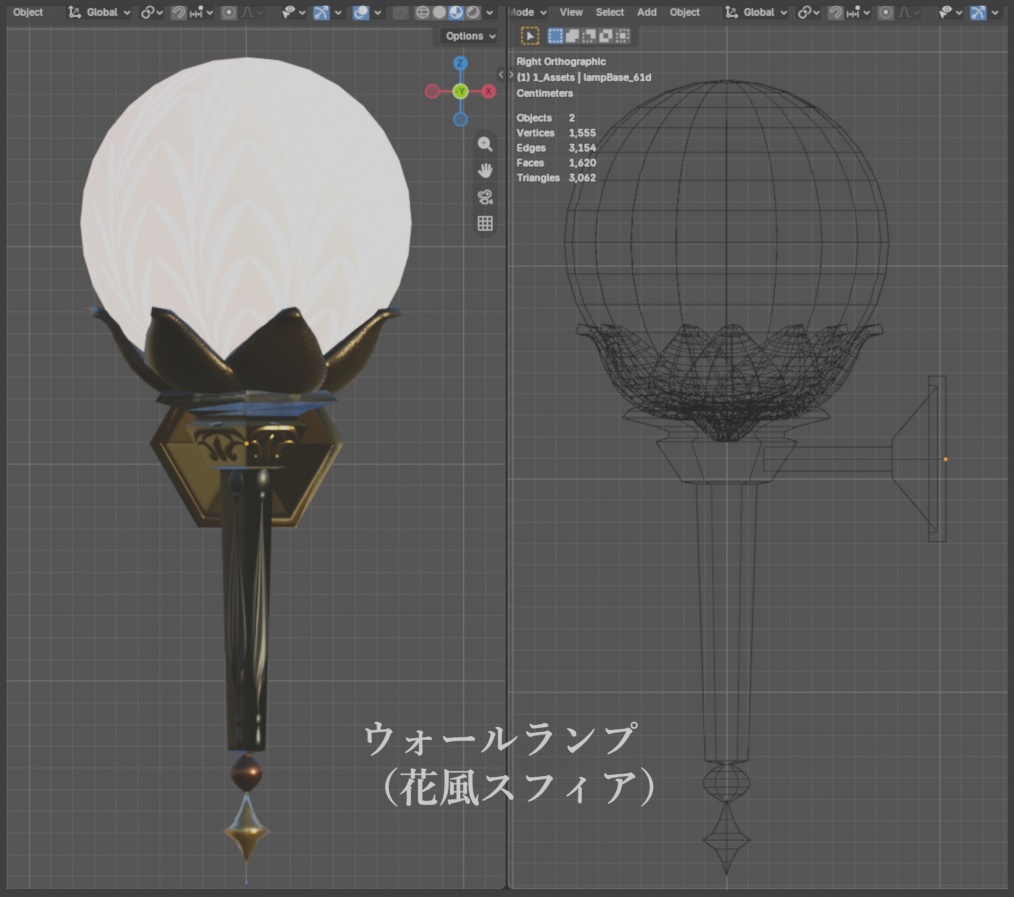
Task: Choose subtract selection mode
Action: [589, 36]
